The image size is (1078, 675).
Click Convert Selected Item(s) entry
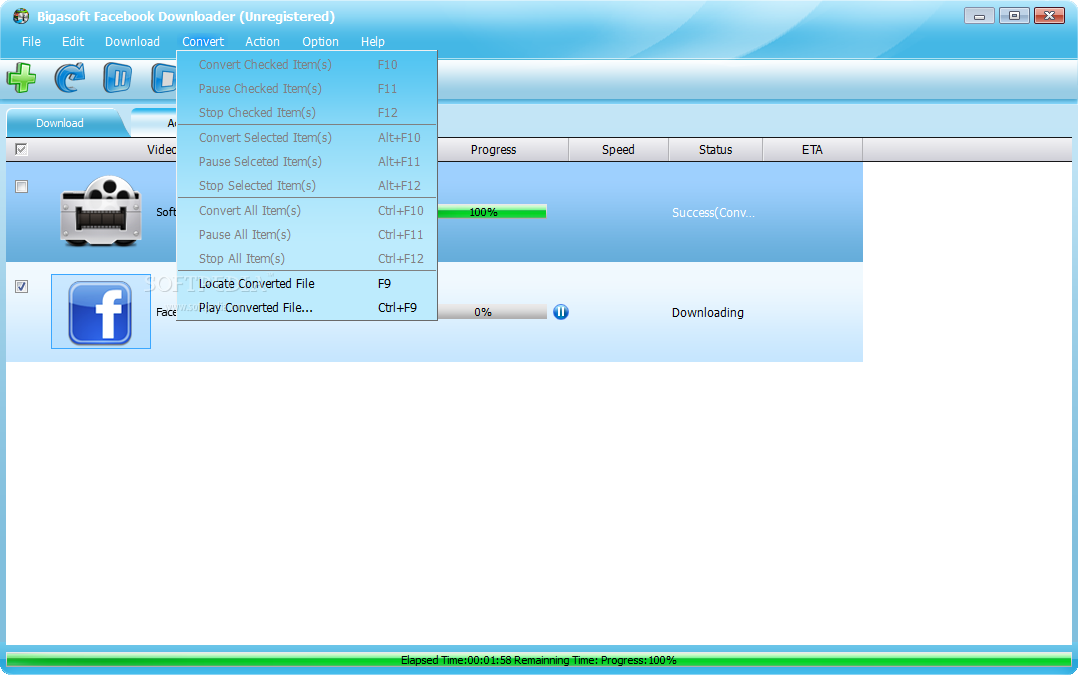click(x=307, y=137)
